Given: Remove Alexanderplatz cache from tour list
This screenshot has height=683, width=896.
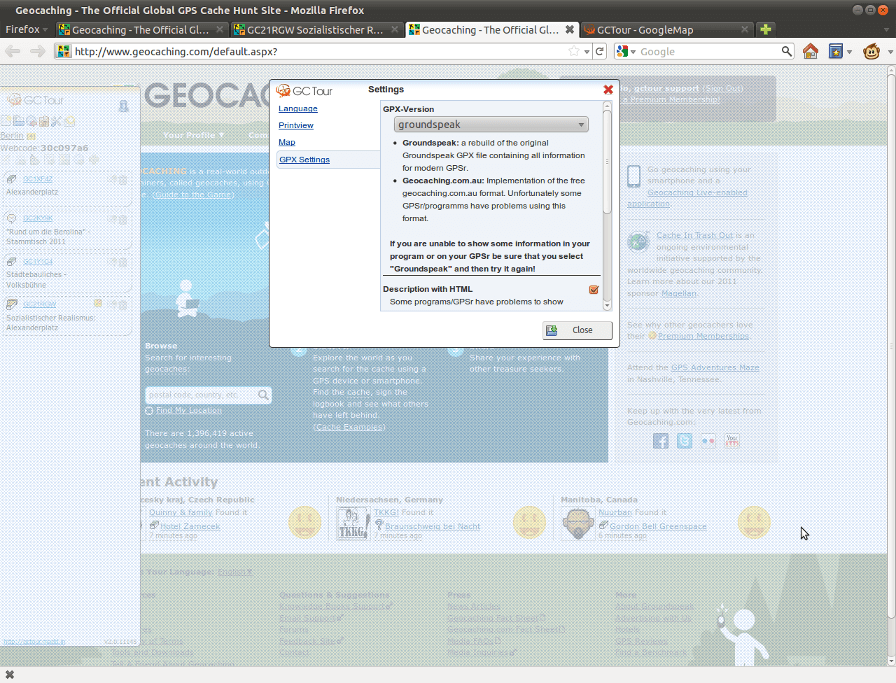Looking at the screenshot, I should tap(123, 181).
